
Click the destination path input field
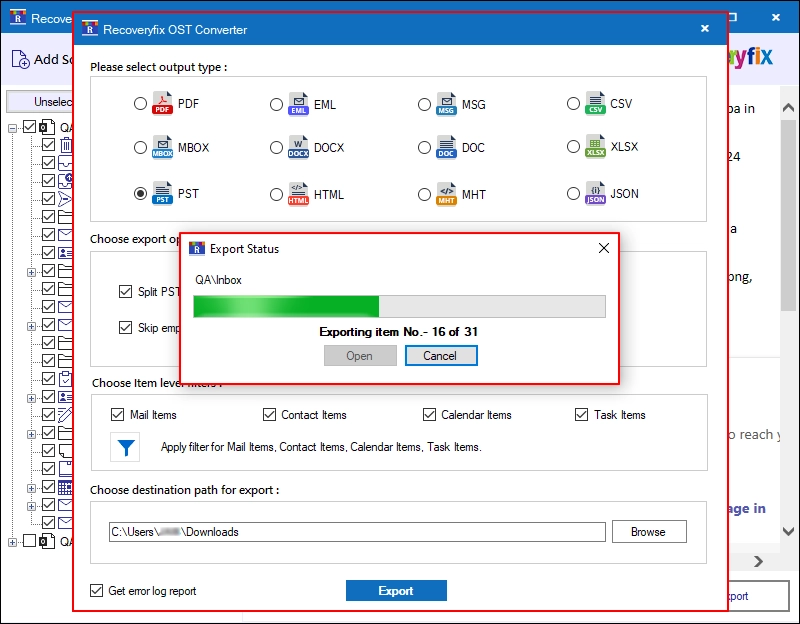coord(357,532)
